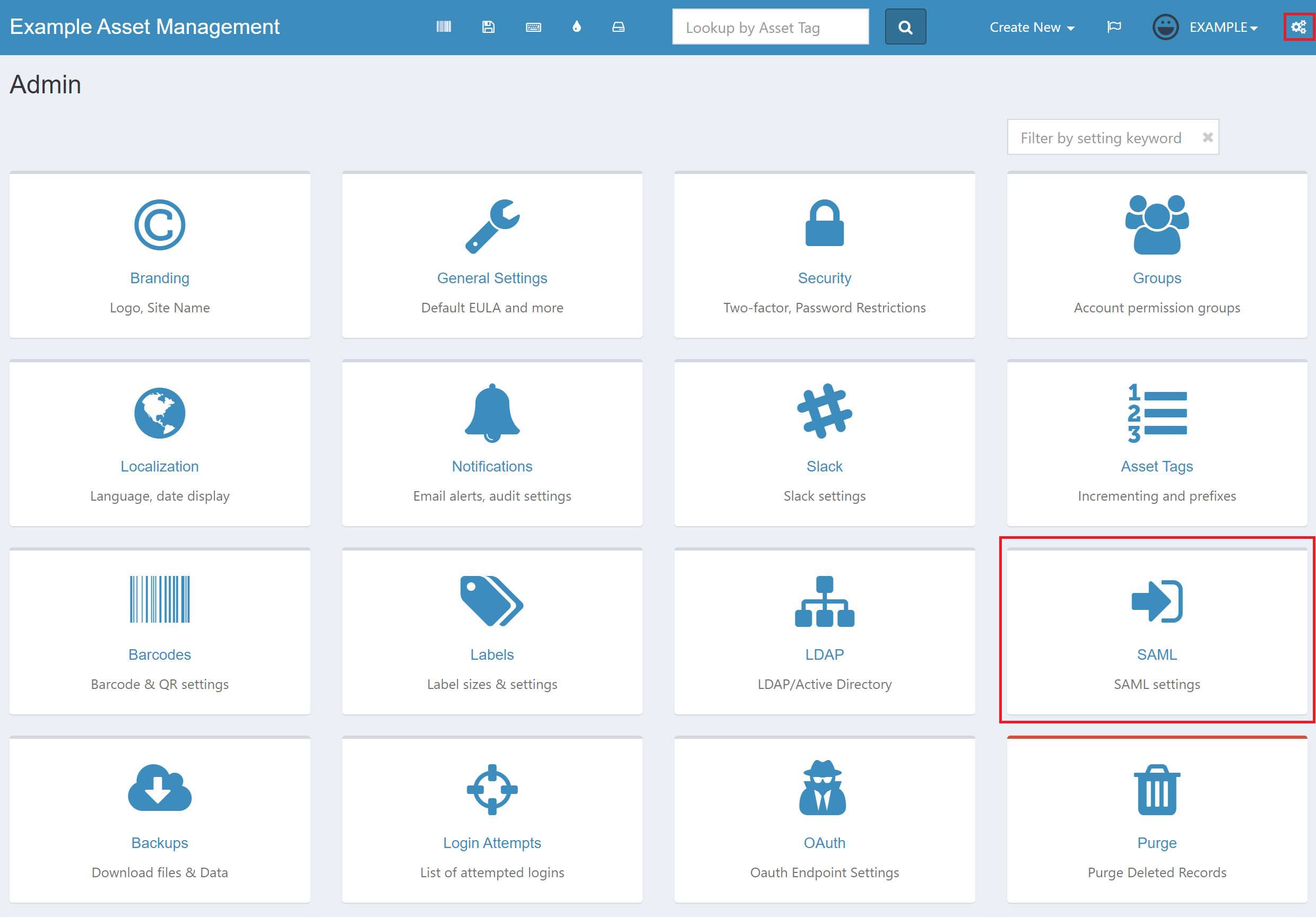Open alerts using the flag icon
Image resolution: width=1316 pixels, height=917 pixels.
click(1114, 27)
